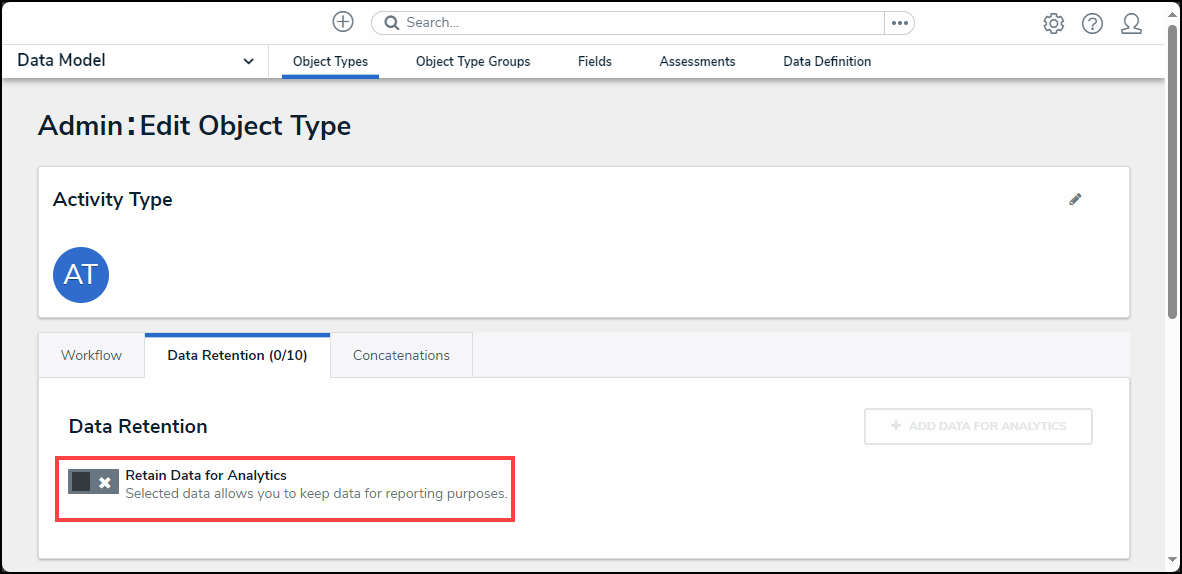Click the plus icon to create new
Image resolution: width=1182 pixels, height=574 pixels.
(343, 22)
